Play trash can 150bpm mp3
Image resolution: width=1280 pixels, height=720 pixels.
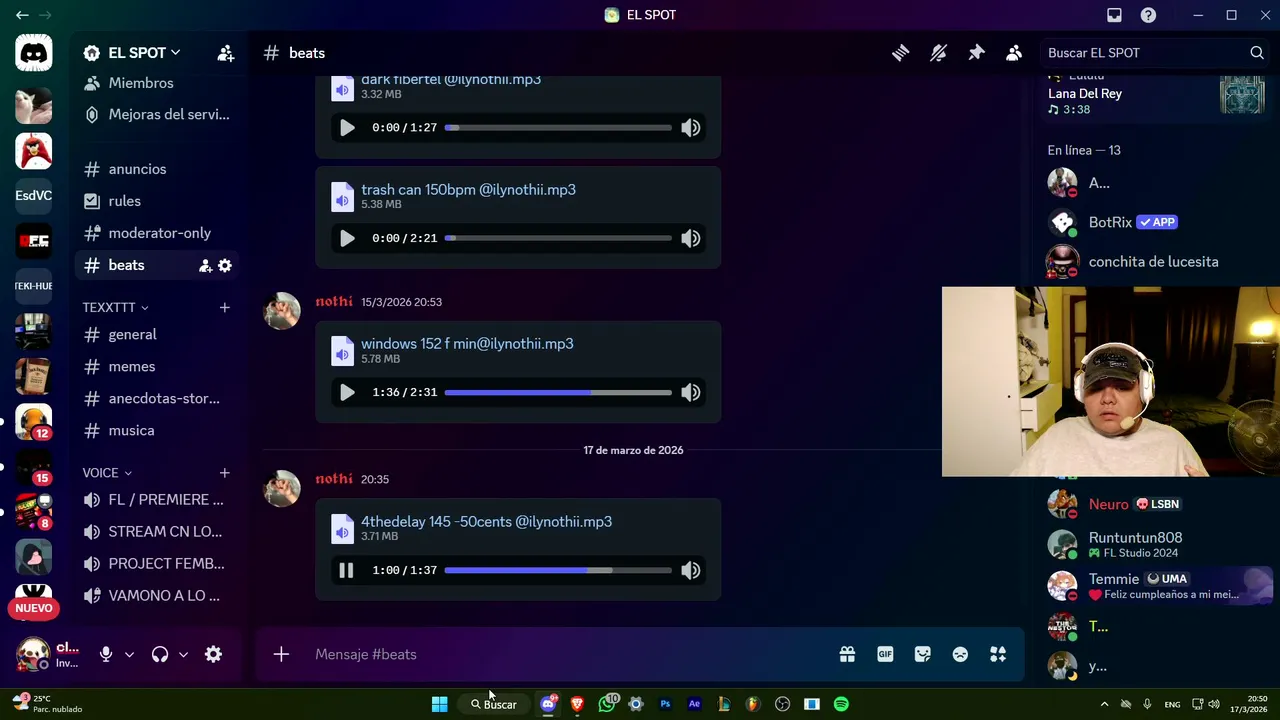click(347, 238)
